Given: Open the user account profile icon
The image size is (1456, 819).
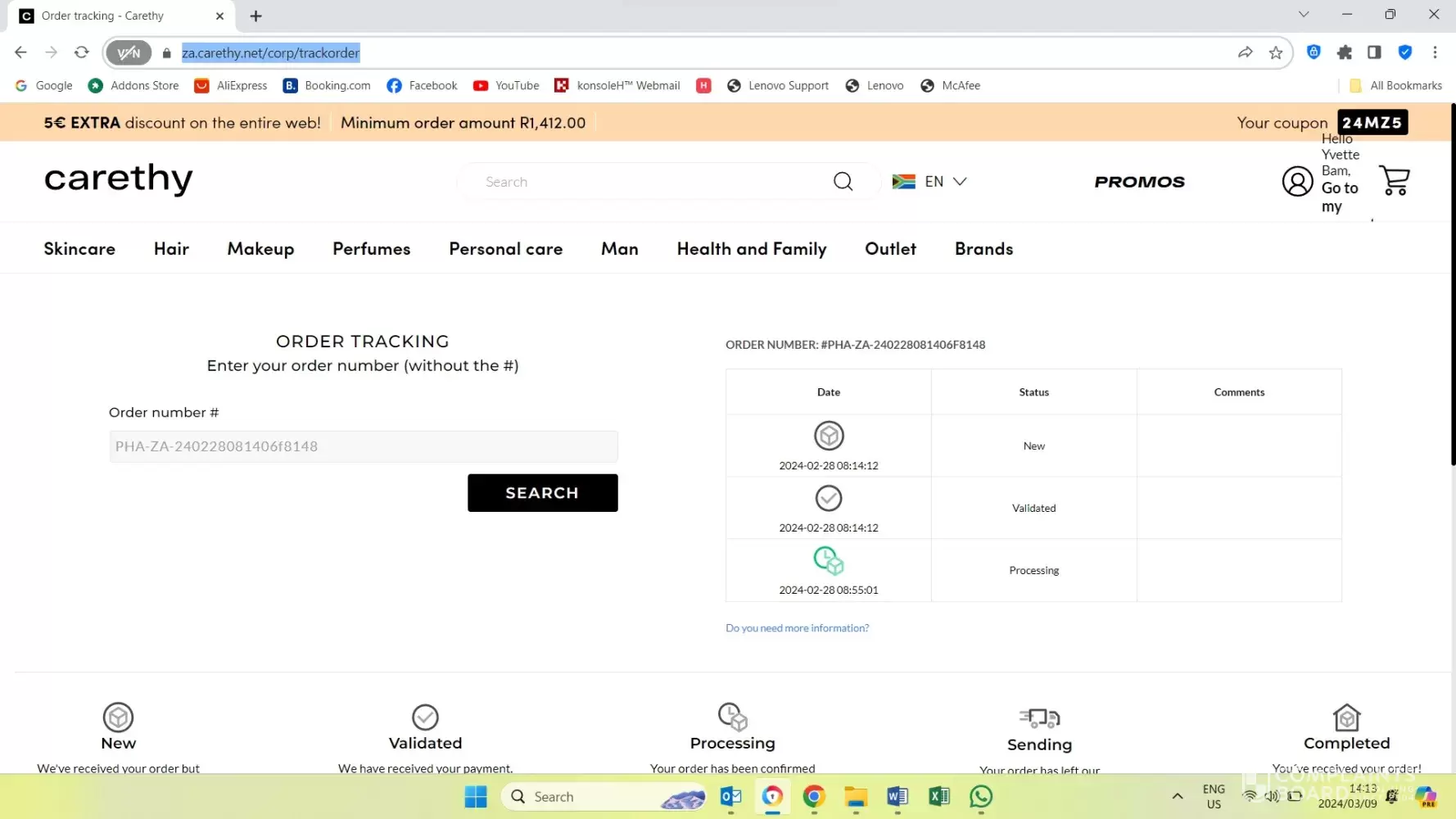Looking at the screenshot, I should [x=1297, y=181].
